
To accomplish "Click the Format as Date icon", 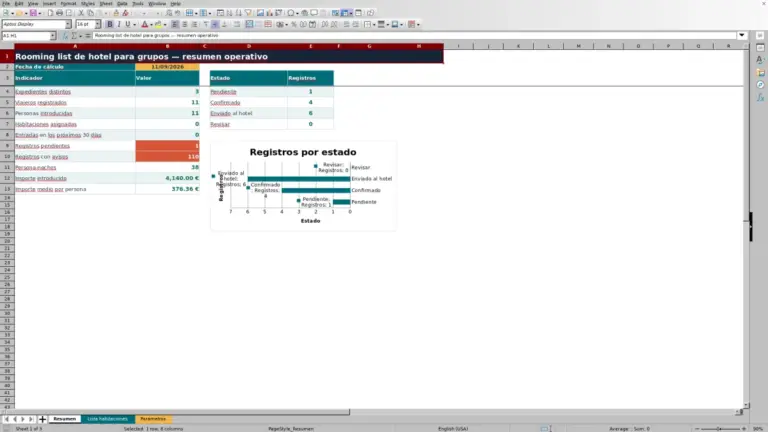I will pyautogui.click(x=312, y=24).
